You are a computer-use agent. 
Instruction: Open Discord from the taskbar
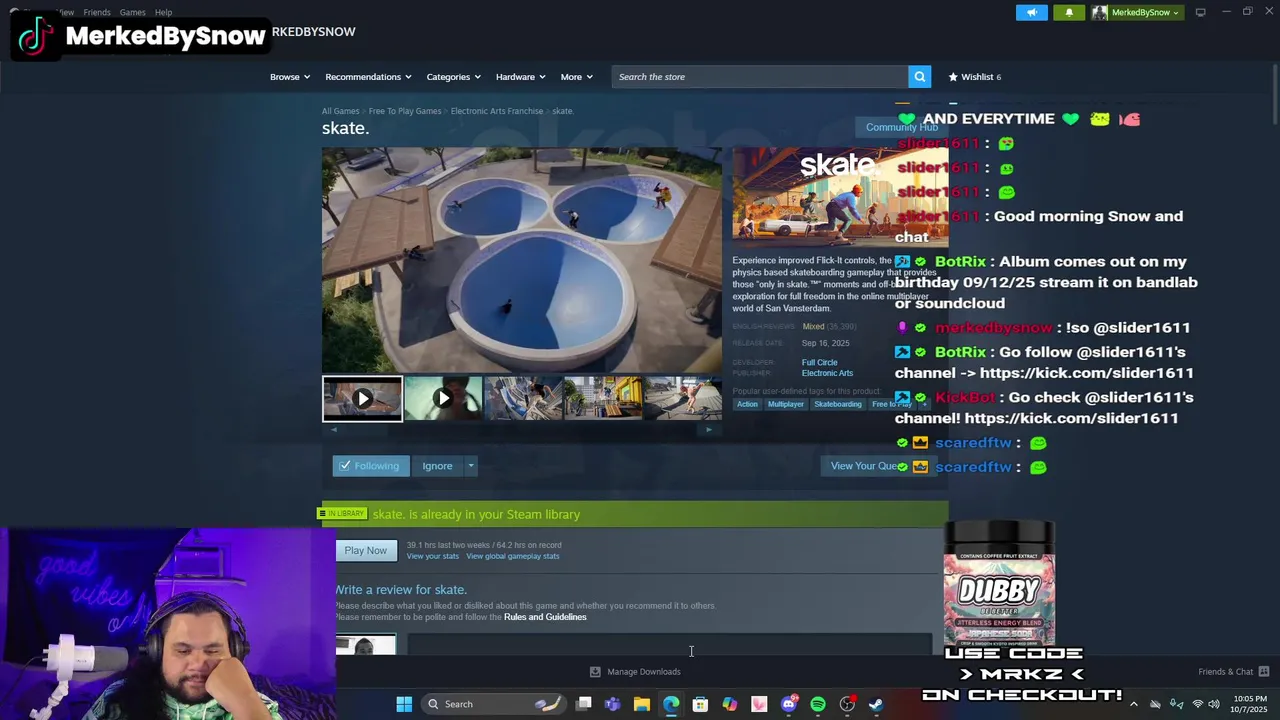click(788, 704)
